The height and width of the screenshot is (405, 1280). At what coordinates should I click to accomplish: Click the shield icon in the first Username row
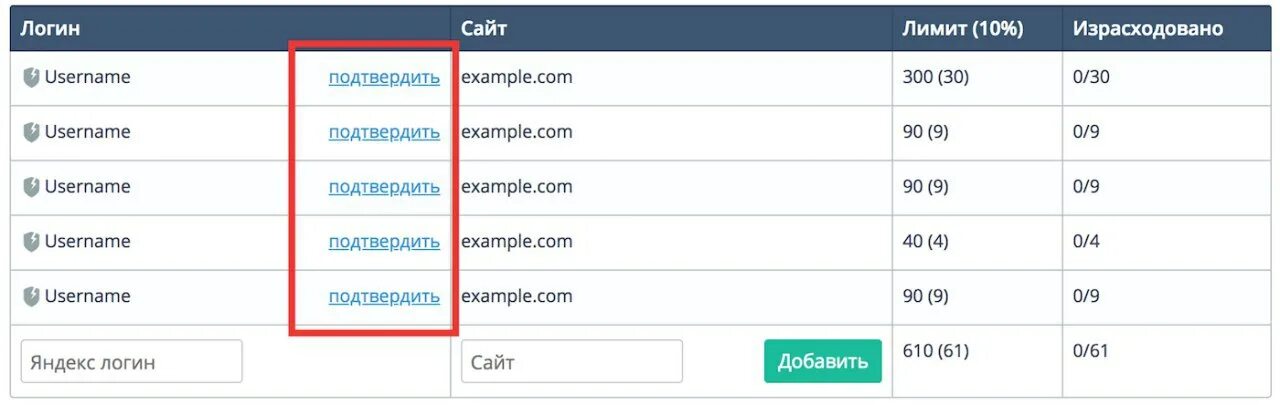point(31,78)
